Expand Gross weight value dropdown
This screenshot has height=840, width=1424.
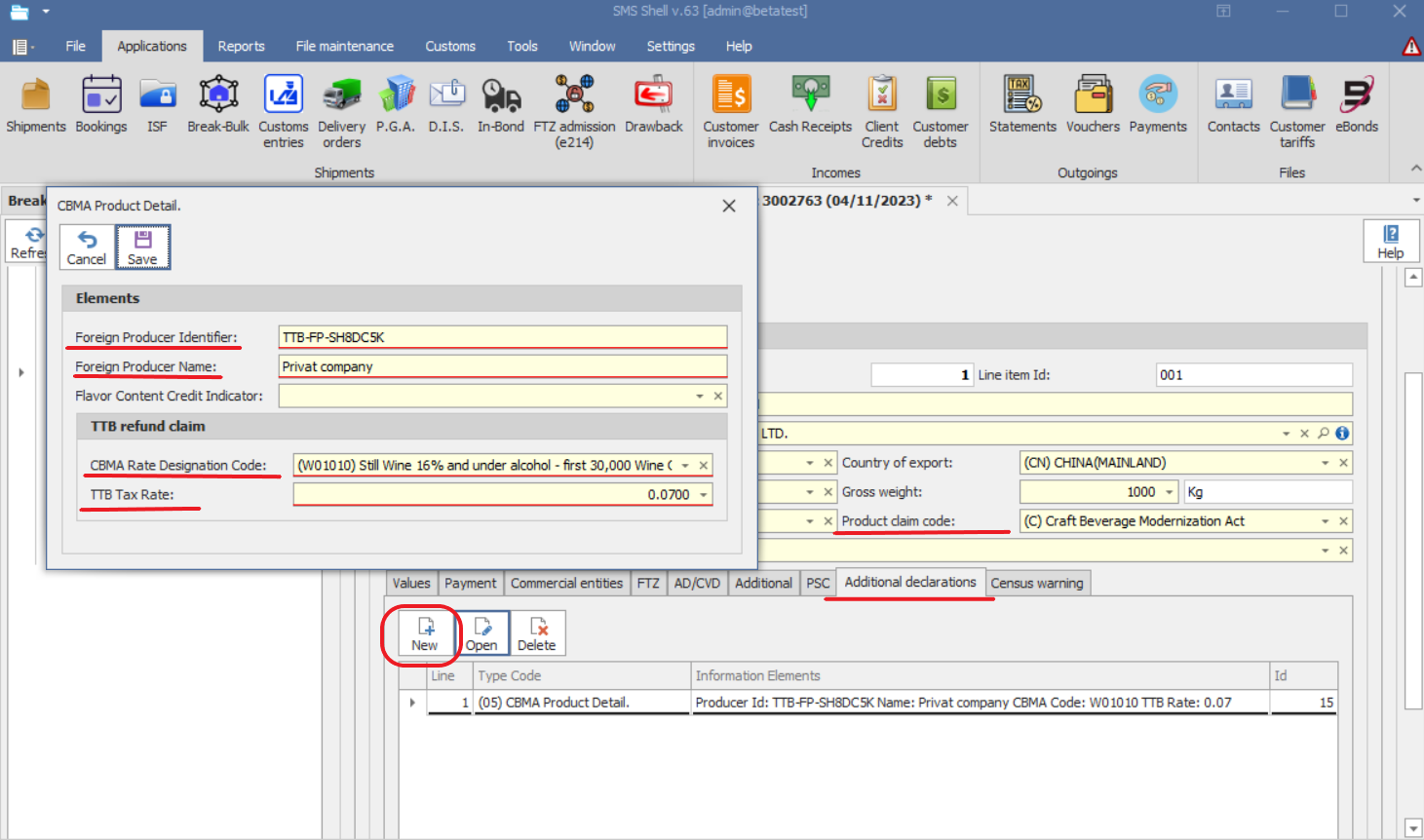pos(1170,492)
